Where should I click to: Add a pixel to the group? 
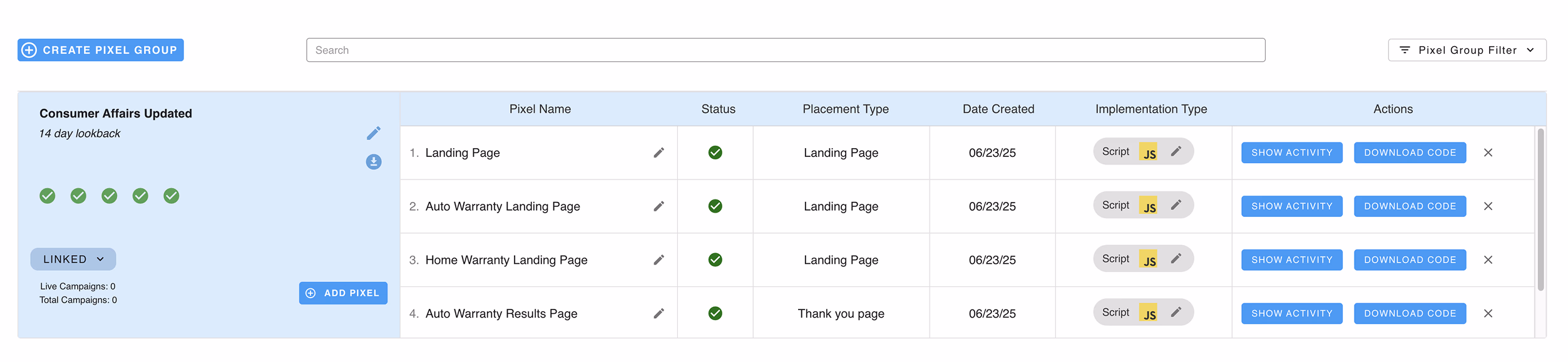pos(343,293)
